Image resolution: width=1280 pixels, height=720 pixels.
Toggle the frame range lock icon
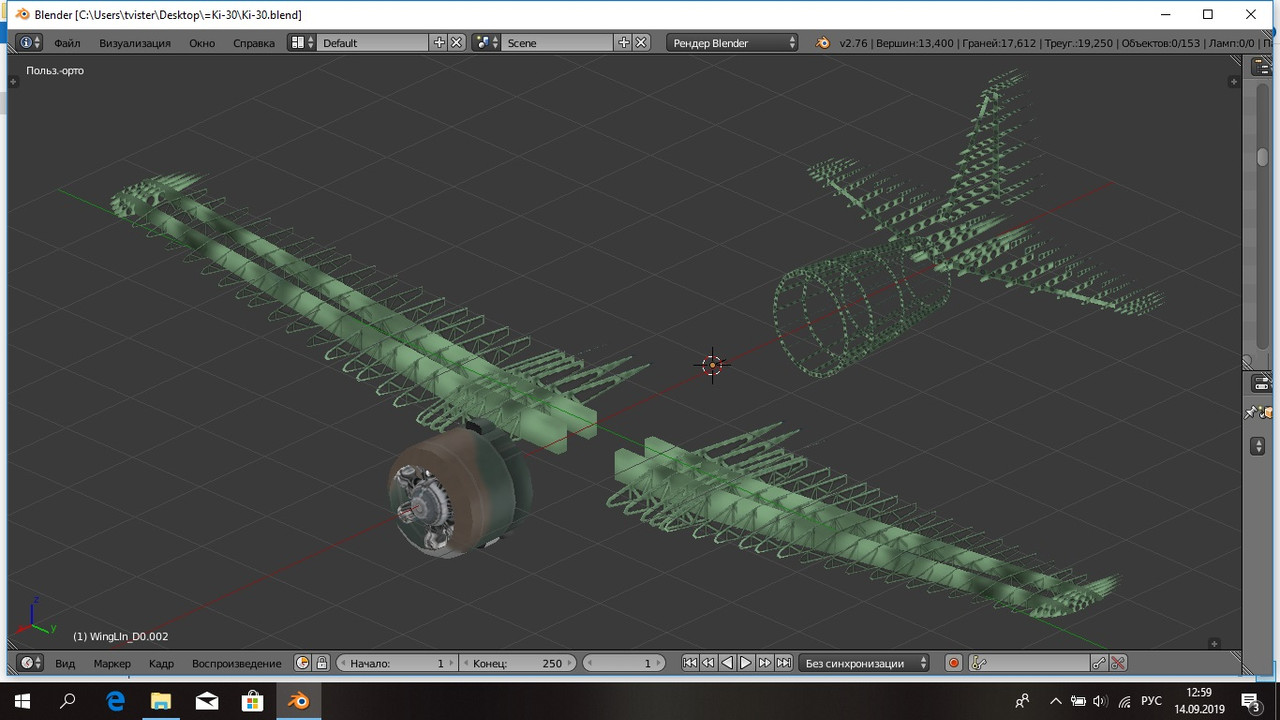(x=321, y=663)
